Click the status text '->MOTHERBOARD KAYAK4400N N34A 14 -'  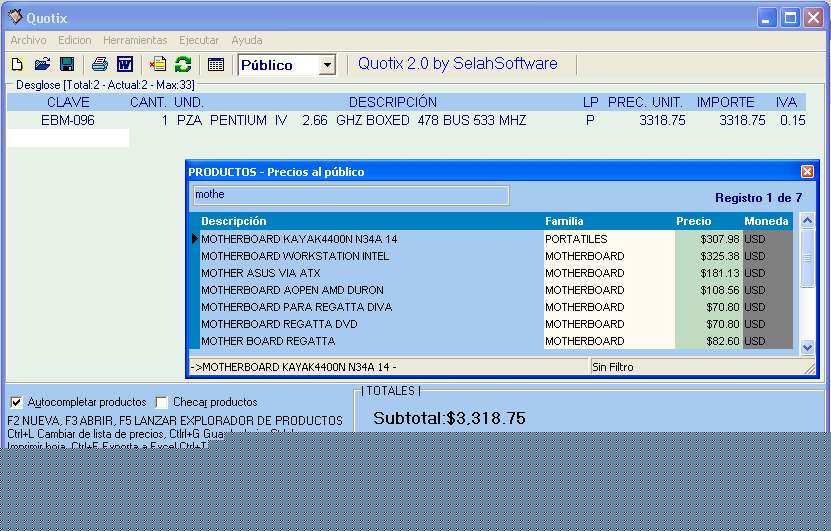tap(294, 367)
